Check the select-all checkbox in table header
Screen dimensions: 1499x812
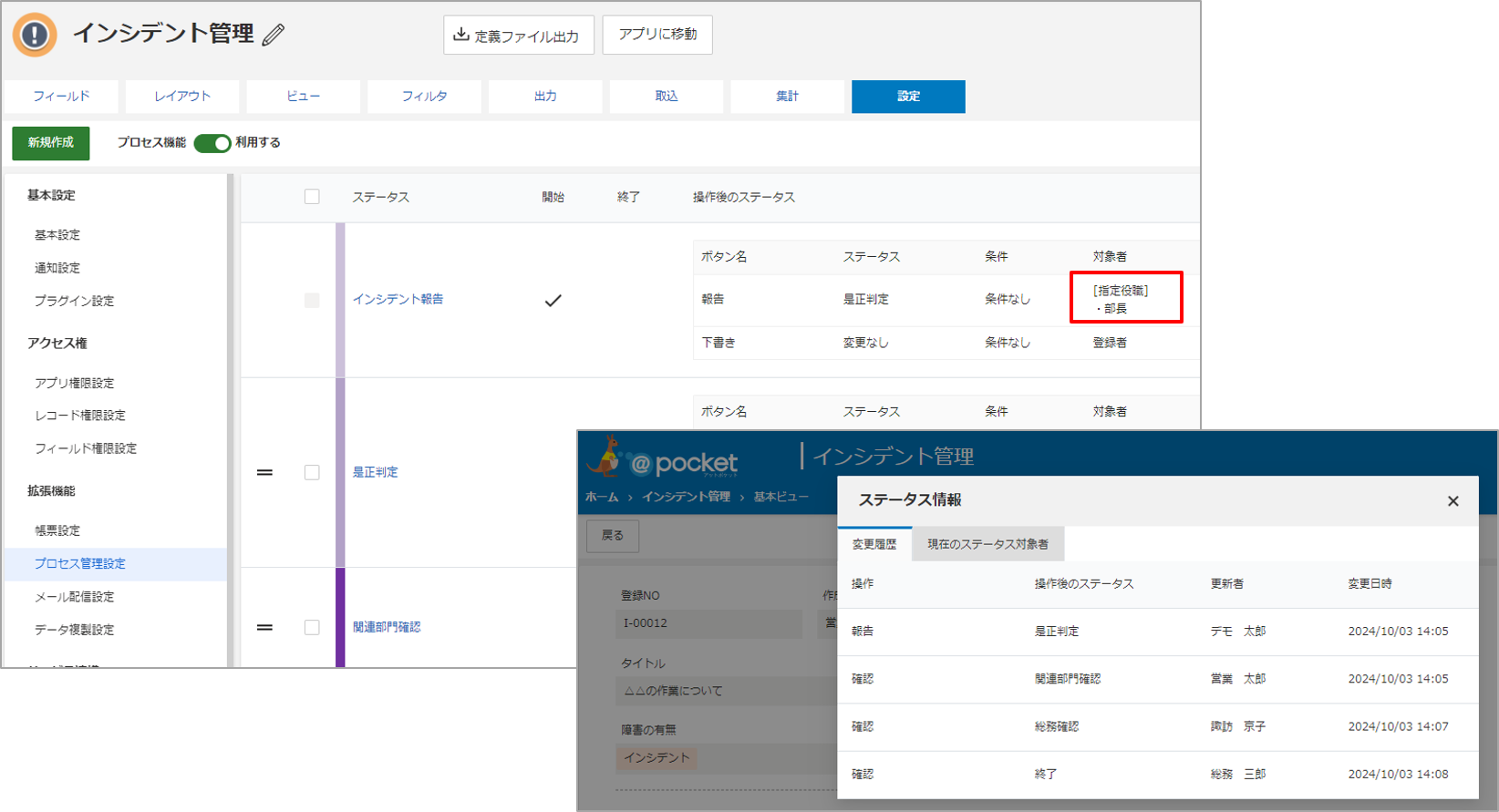[x=312, y=197]
